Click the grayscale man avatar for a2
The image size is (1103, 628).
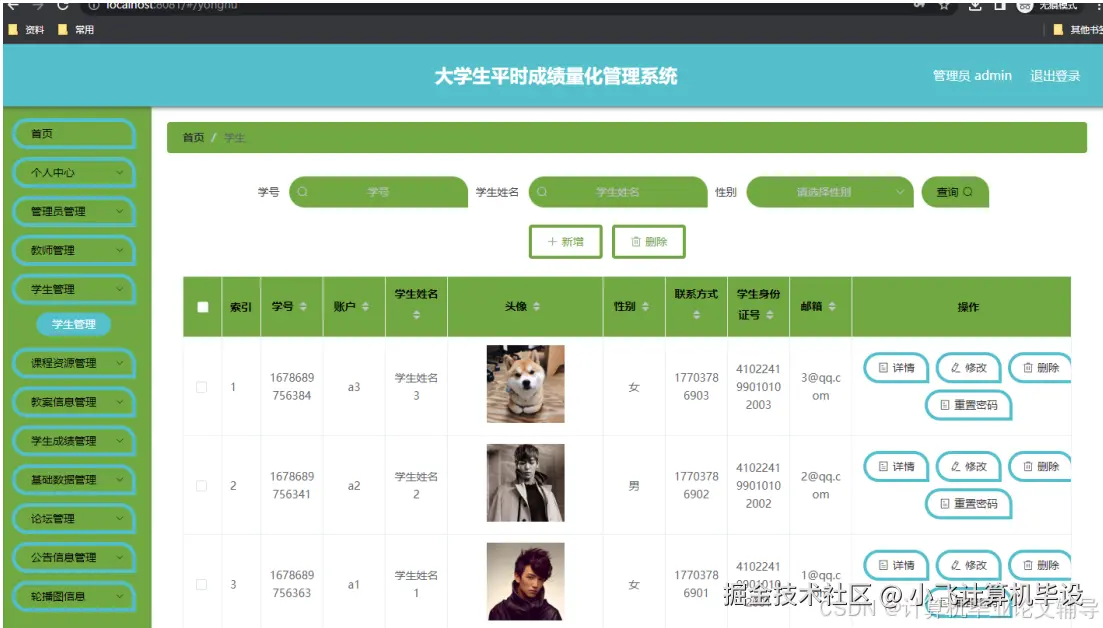(x=525, y=482)
